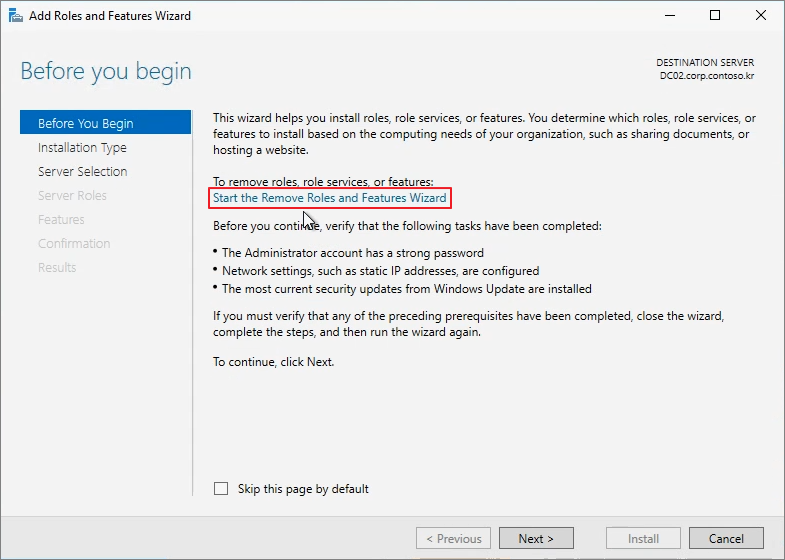
Task: Click the greyed-out Confirmation step
Action: [74, 244]
